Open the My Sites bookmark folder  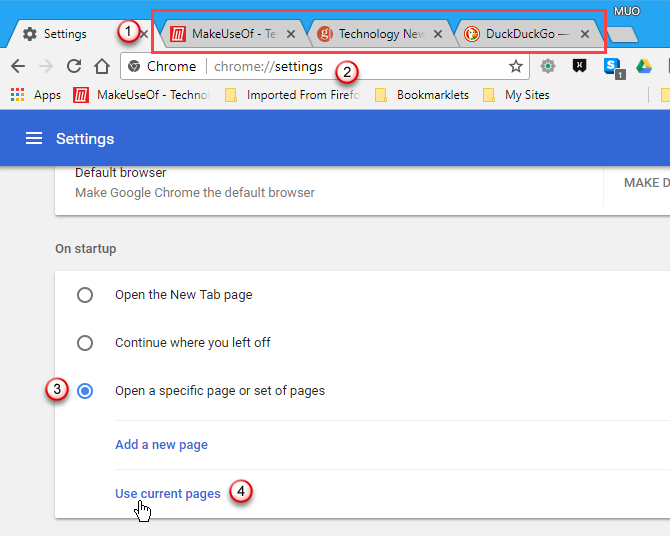click(516, 95)
